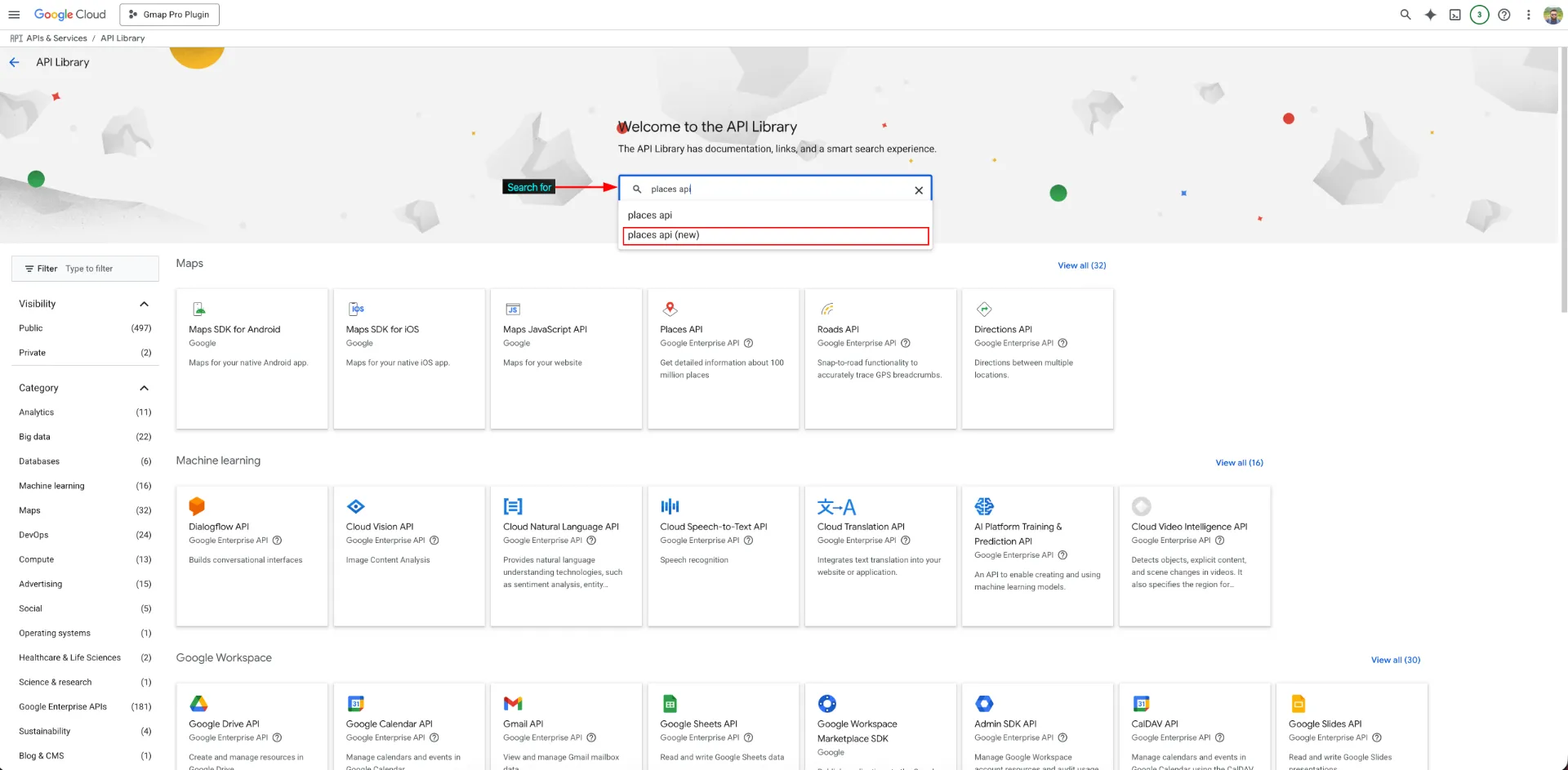
Task: Collapse the Visibility filter section
Action: pyautogui.click(x=144, y=304)
